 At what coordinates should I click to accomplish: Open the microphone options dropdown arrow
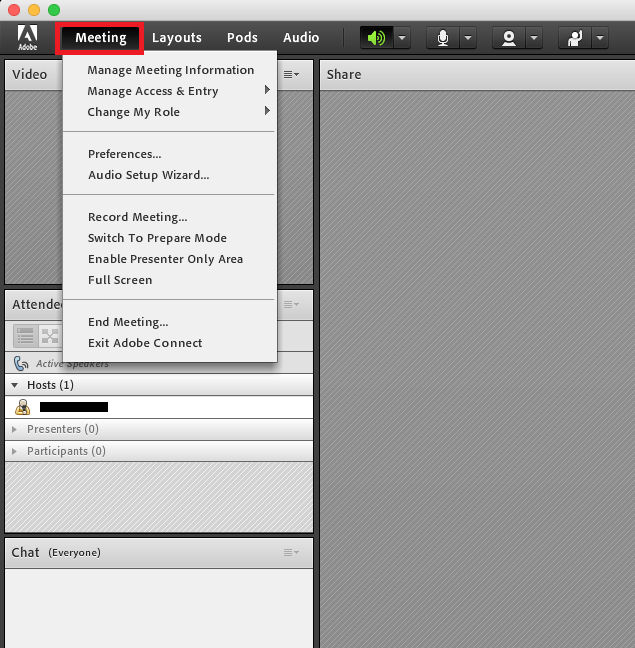click(x=468, y=38)
